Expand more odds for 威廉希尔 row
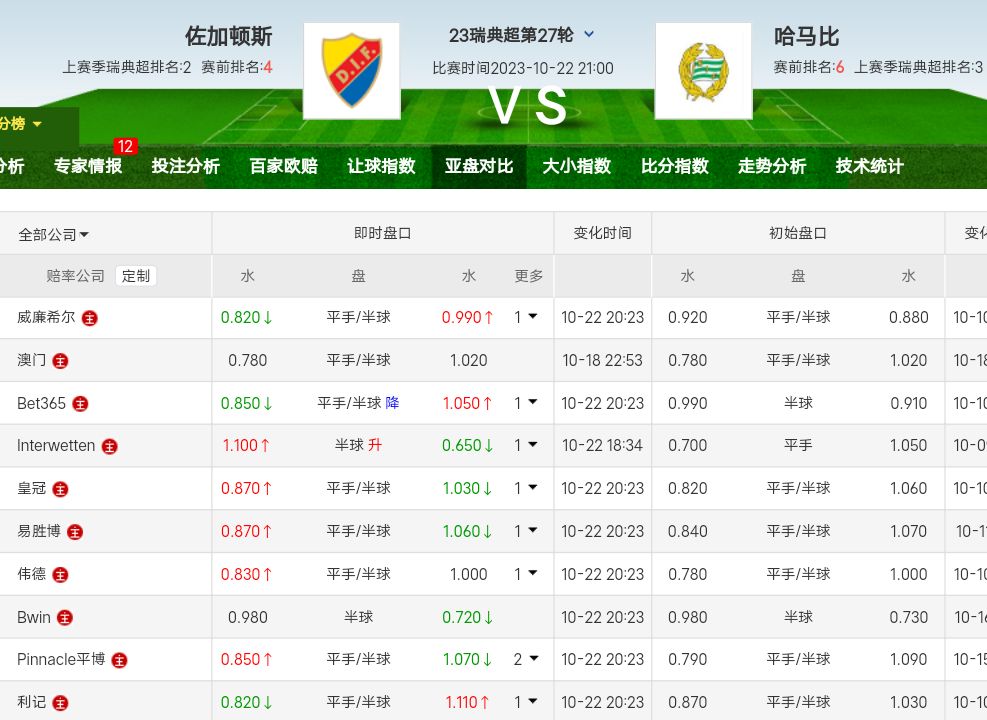987x720 pixels. (527, 317)
